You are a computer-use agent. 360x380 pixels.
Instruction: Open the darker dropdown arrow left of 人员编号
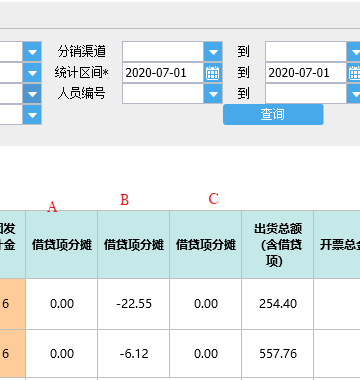point(32,94)
